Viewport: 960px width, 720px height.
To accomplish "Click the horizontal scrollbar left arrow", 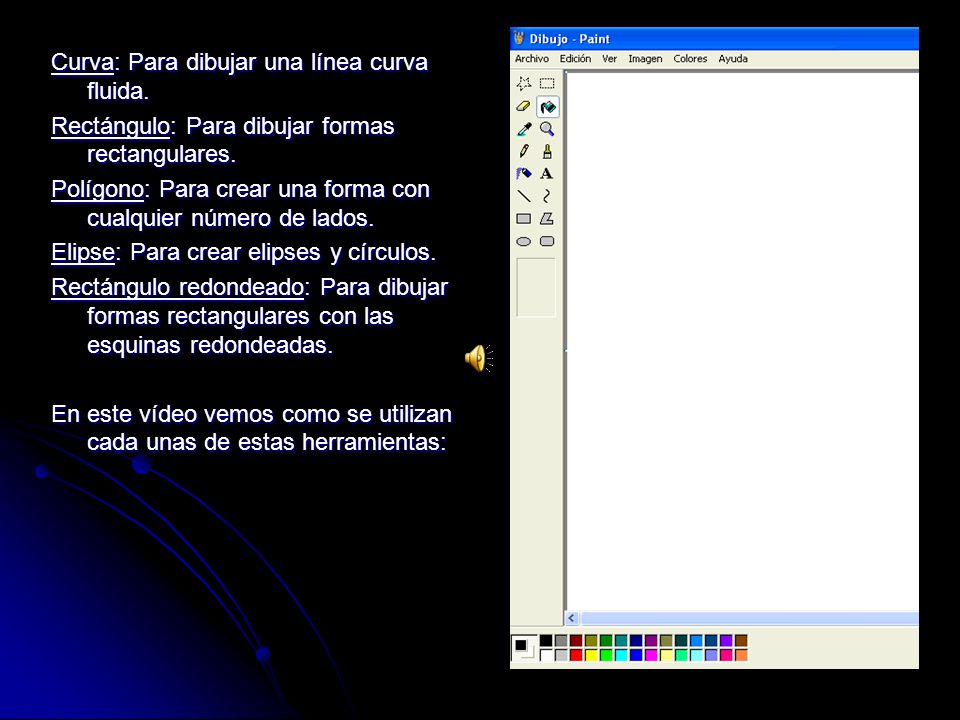I will [x=572, y=618].
